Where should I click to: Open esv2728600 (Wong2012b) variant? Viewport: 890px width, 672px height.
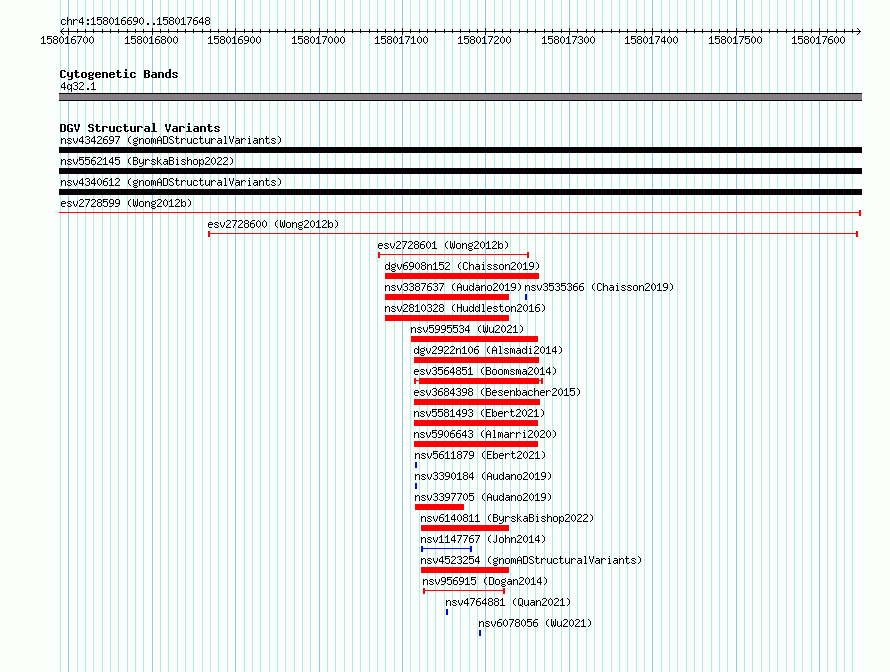click(273, 224)
